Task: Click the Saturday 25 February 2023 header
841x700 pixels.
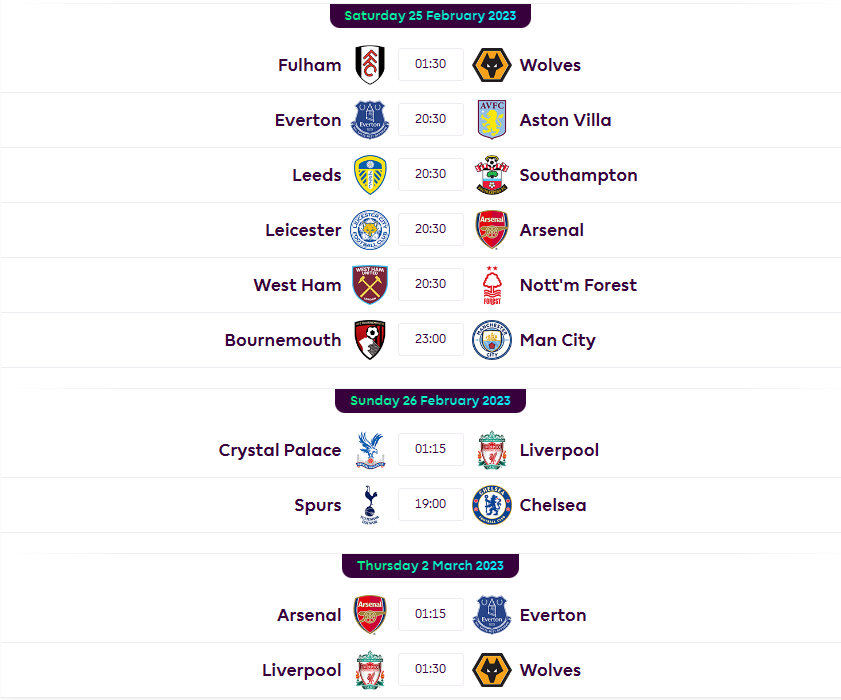Action: pyautogui.click(x=430, y=15)
